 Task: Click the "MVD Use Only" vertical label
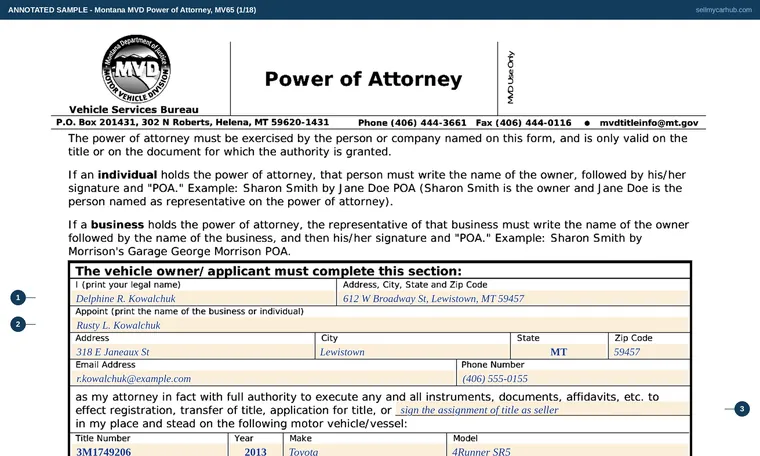[510, 77]
